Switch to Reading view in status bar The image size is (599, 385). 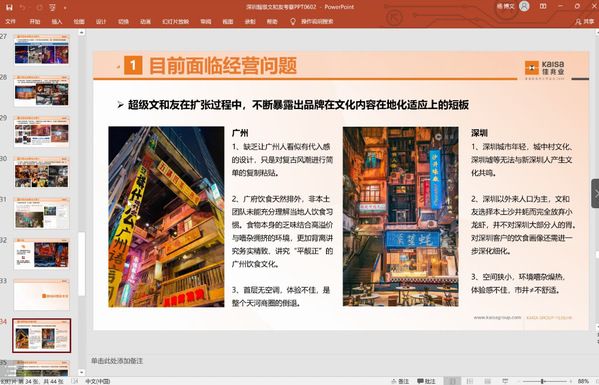pos(488,381)
